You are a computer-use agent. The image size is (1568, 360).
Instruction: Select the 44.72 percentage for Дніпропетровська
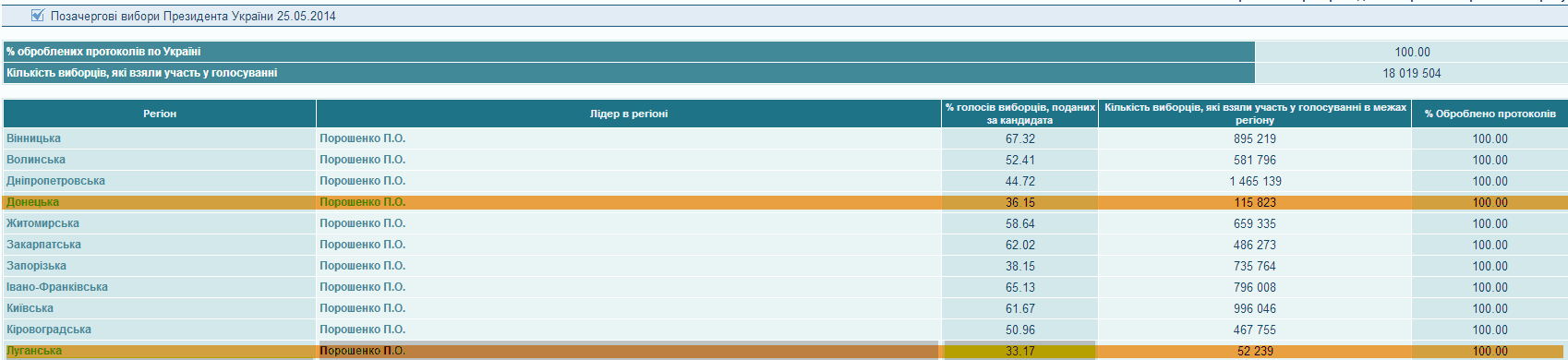pos(1020,181)
